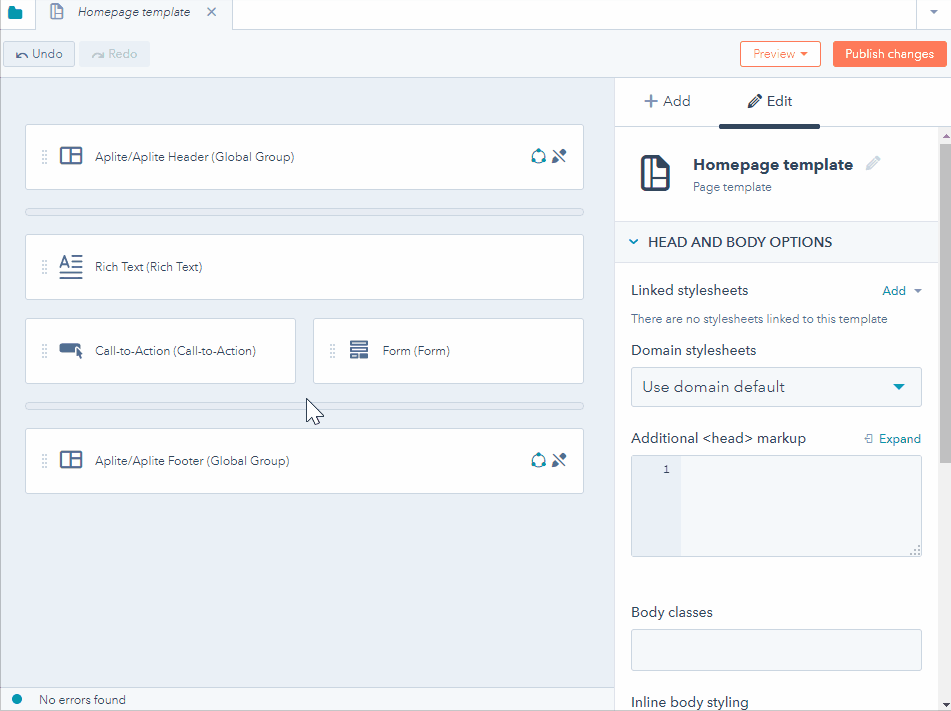
Task: Click the globe icon on Aplite Header group
Action: pyautogui.click(x=538, y=156)
